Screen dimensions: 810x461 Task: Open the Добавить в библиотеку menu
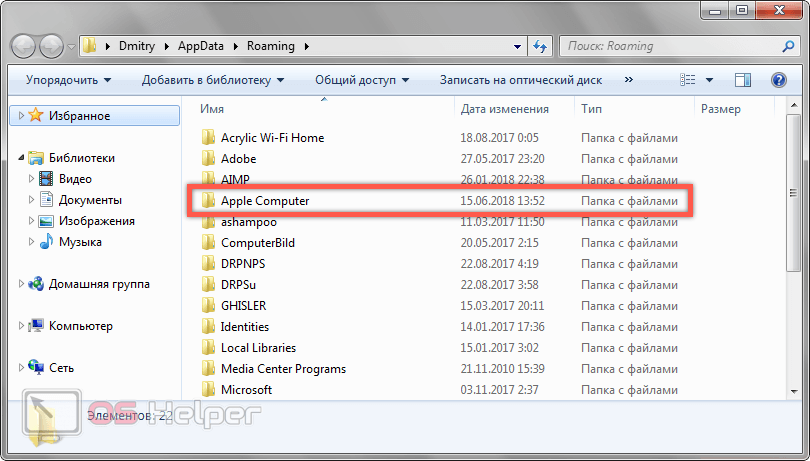point(212,80)
